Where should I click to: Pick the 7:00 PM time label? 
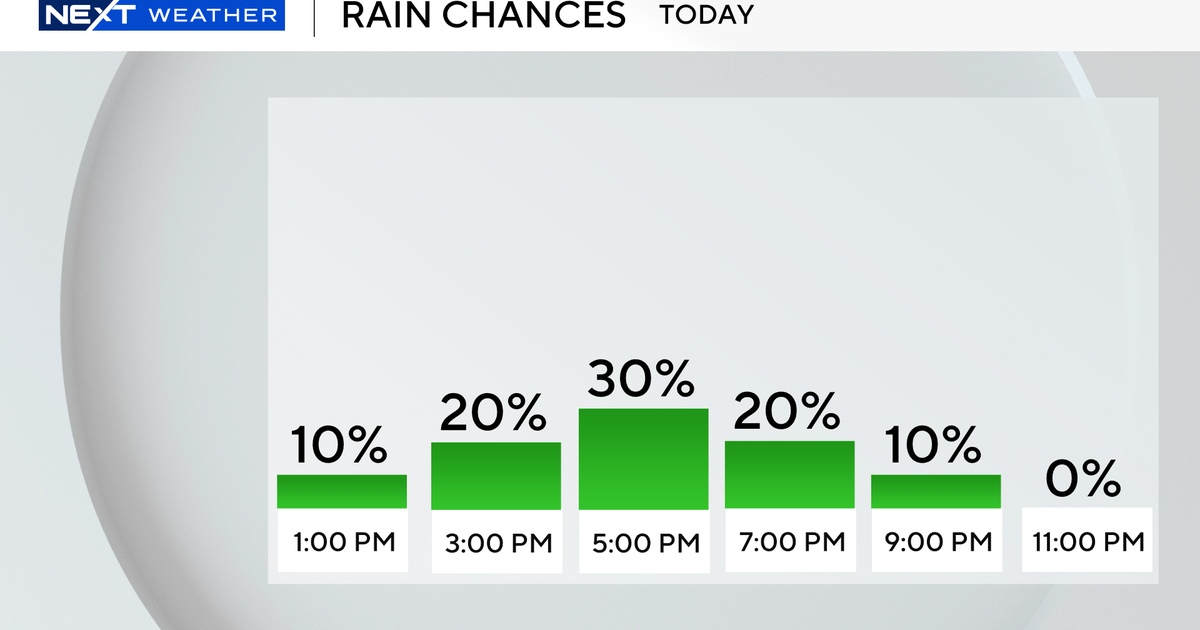coord(790,542)
